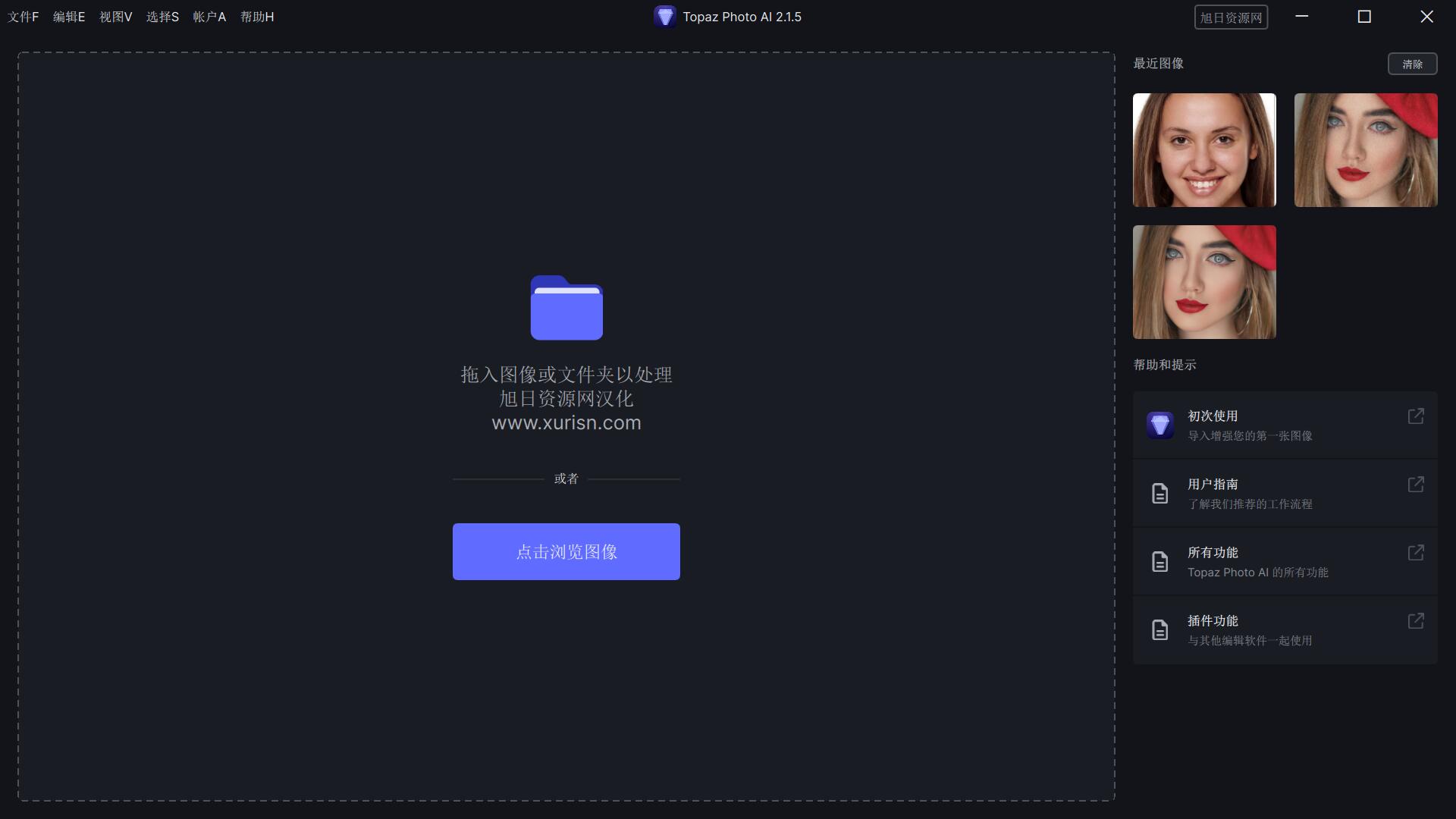This screenshot has width=1456, height=819.
Task: Open the 初次使用 external link icon
Action: (1417, 416)
